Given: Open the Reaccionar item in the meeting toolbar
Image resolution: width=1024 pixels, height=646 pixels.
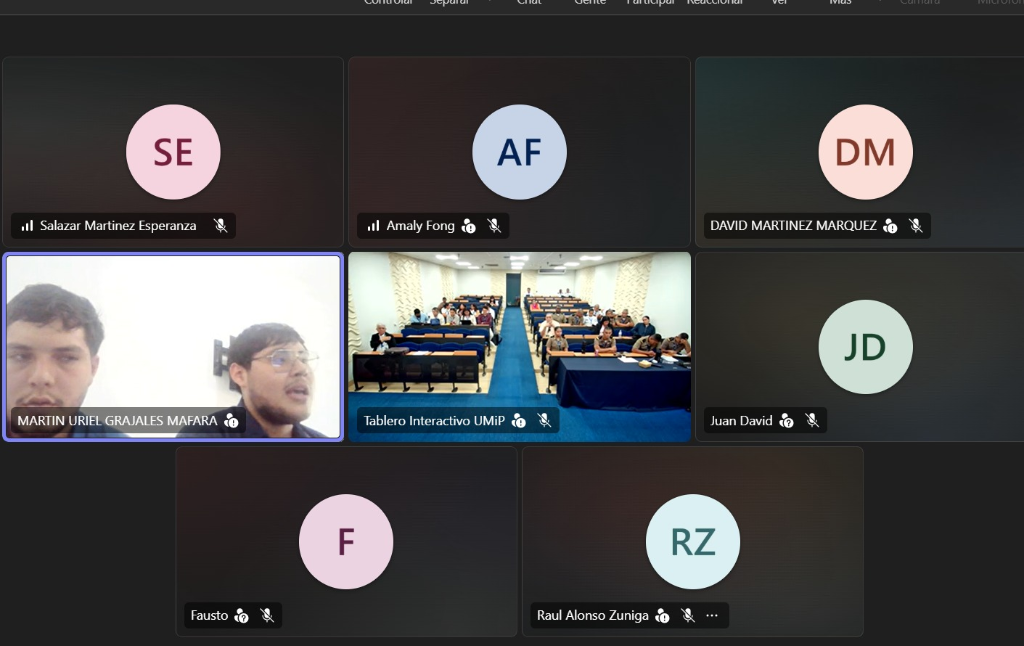Looking at the screenshot, I should 714,3.
